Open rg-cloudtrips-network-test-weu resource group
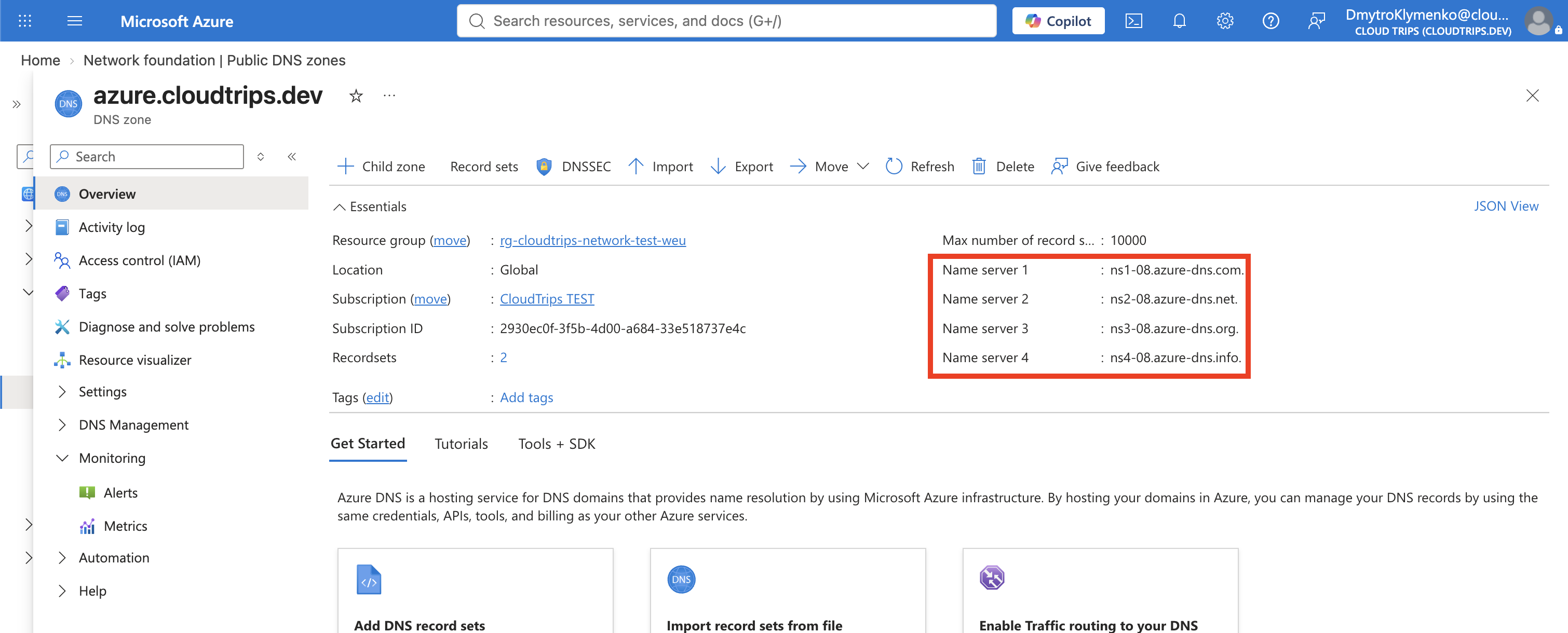 pos(592,240)
